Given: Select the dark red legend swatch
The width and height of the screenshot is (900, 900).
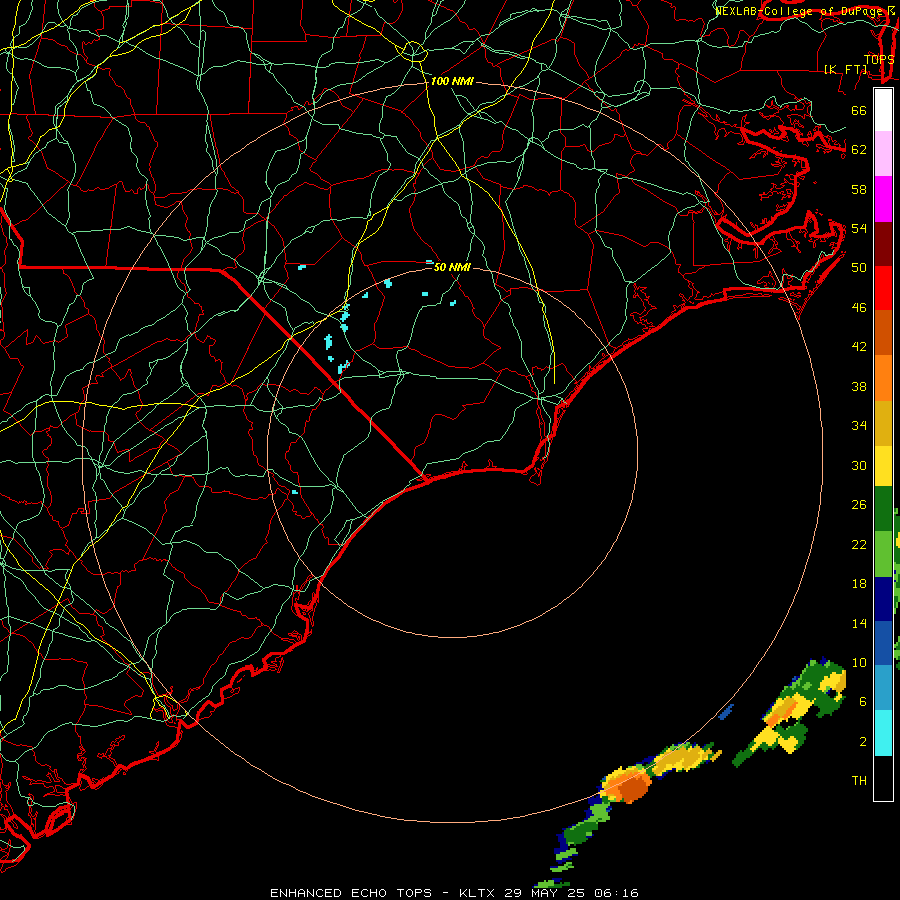Looking at the screenshot, I should click(883, 243).
